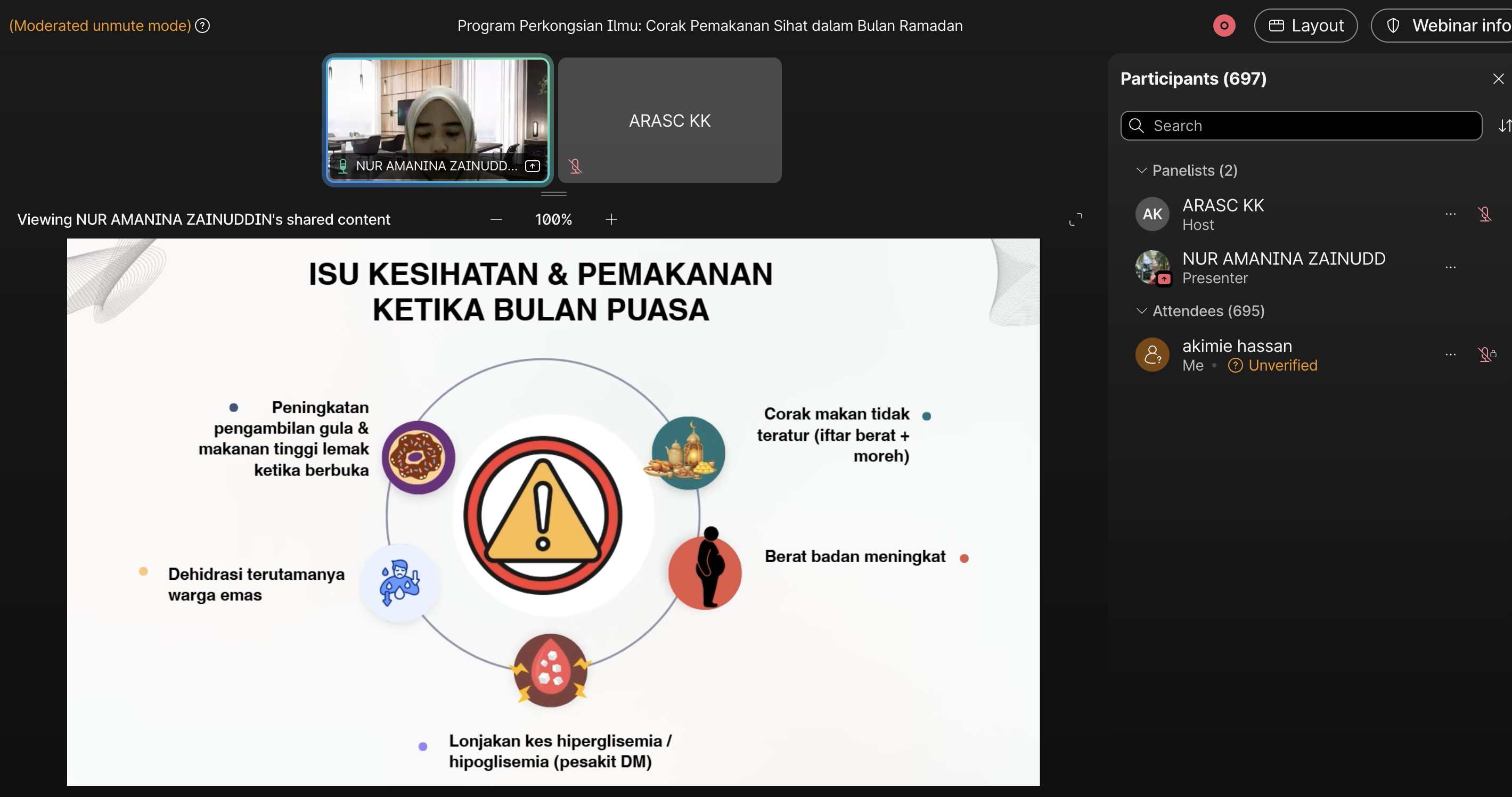
Task: Toggle the muted mic icon beside ARASC KK
Action: click(575, 165)
